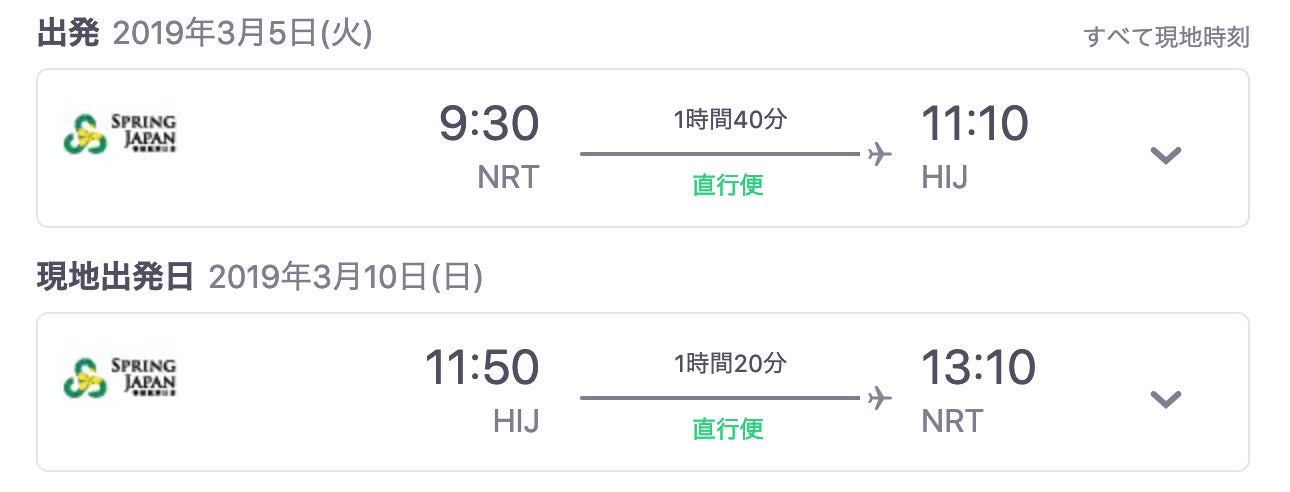This screenshot has width=1290, height=492.
Task: Click the 直行便 label on the return flight
Action: (x=728, y=429)
